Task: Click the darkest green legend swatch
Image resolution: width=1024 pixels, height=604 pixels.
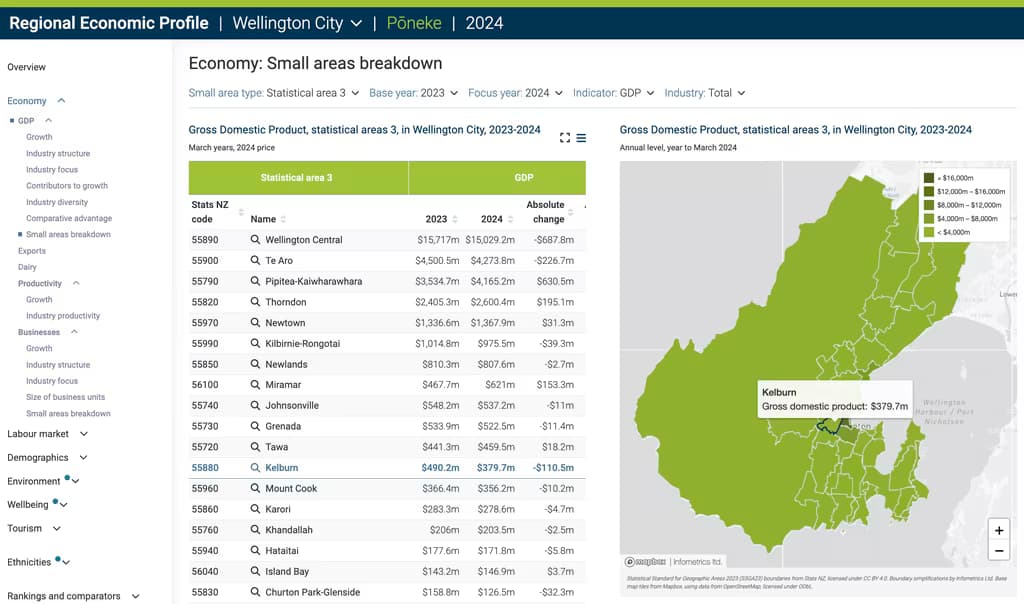Action: tap(929, 178)
